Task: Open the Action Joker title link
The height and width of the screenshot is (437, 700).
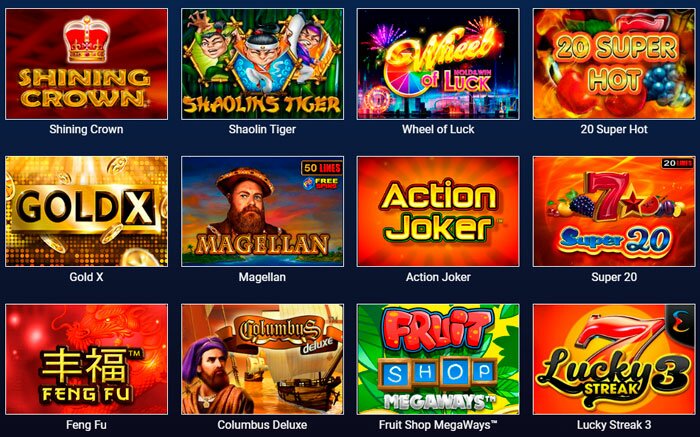Action: point(438,277)
